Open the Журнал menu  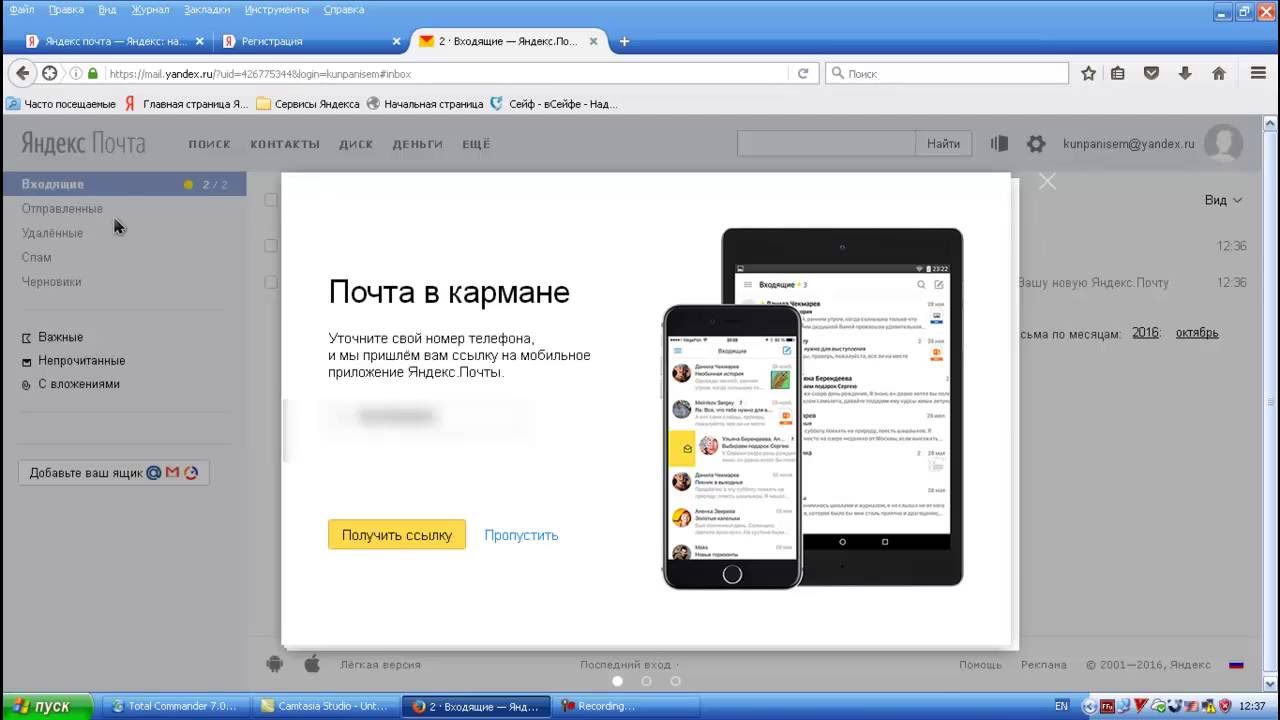[x=150, y=9]
